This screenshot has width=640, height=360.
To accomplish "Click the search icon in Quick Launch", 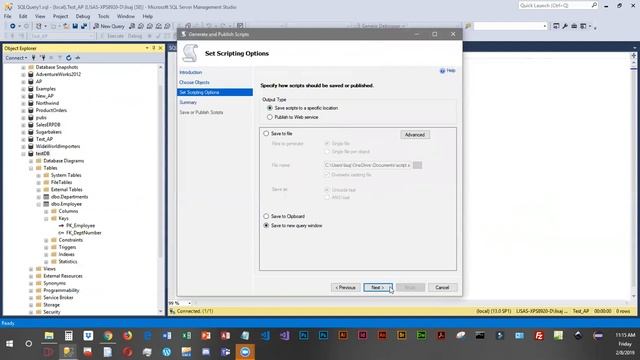I will pyautogui.click(x=594, y=5).
